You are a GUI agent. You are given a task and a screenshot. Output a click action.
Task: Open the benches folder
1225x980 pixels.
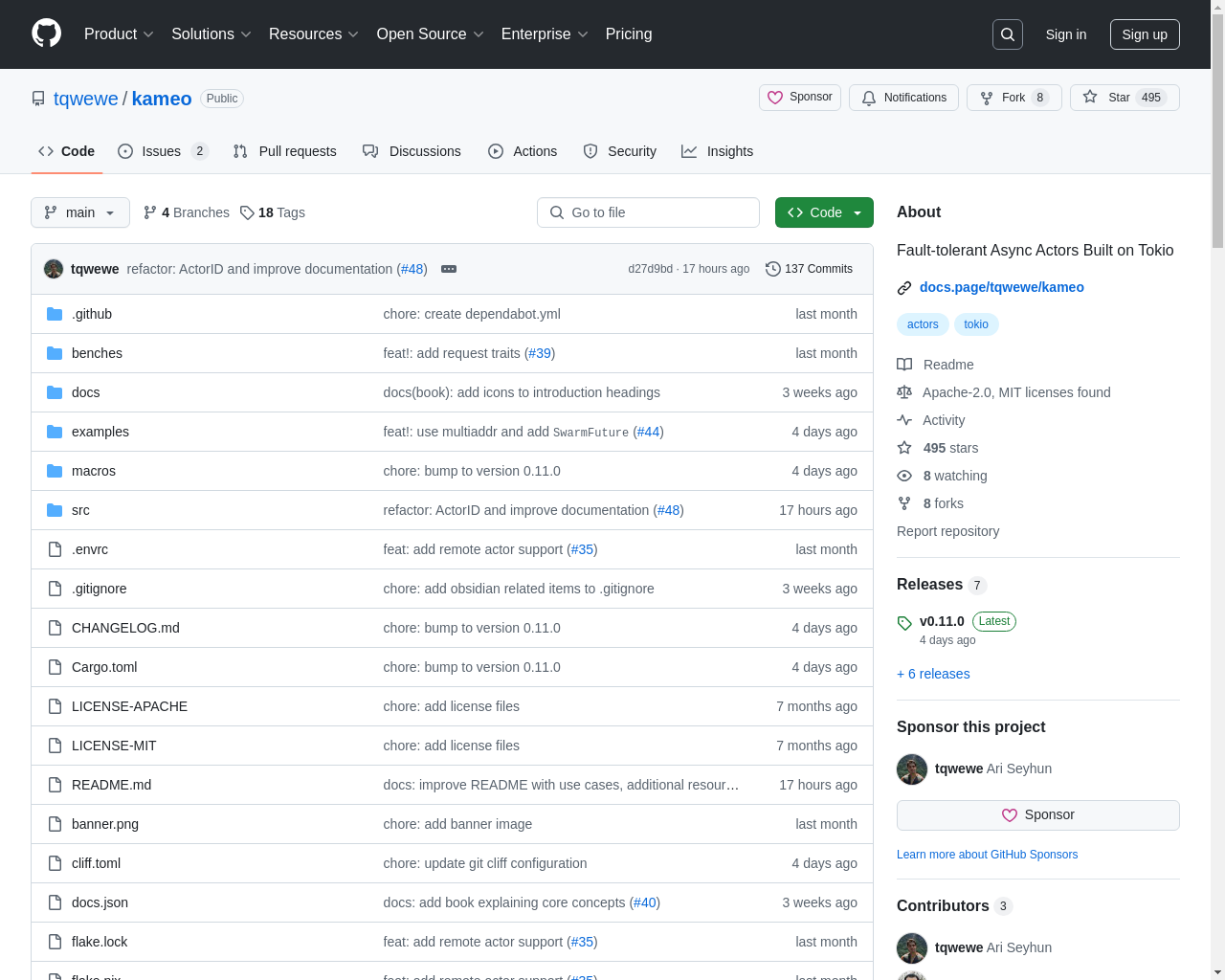pyautogui.click(x=97, y=353)
